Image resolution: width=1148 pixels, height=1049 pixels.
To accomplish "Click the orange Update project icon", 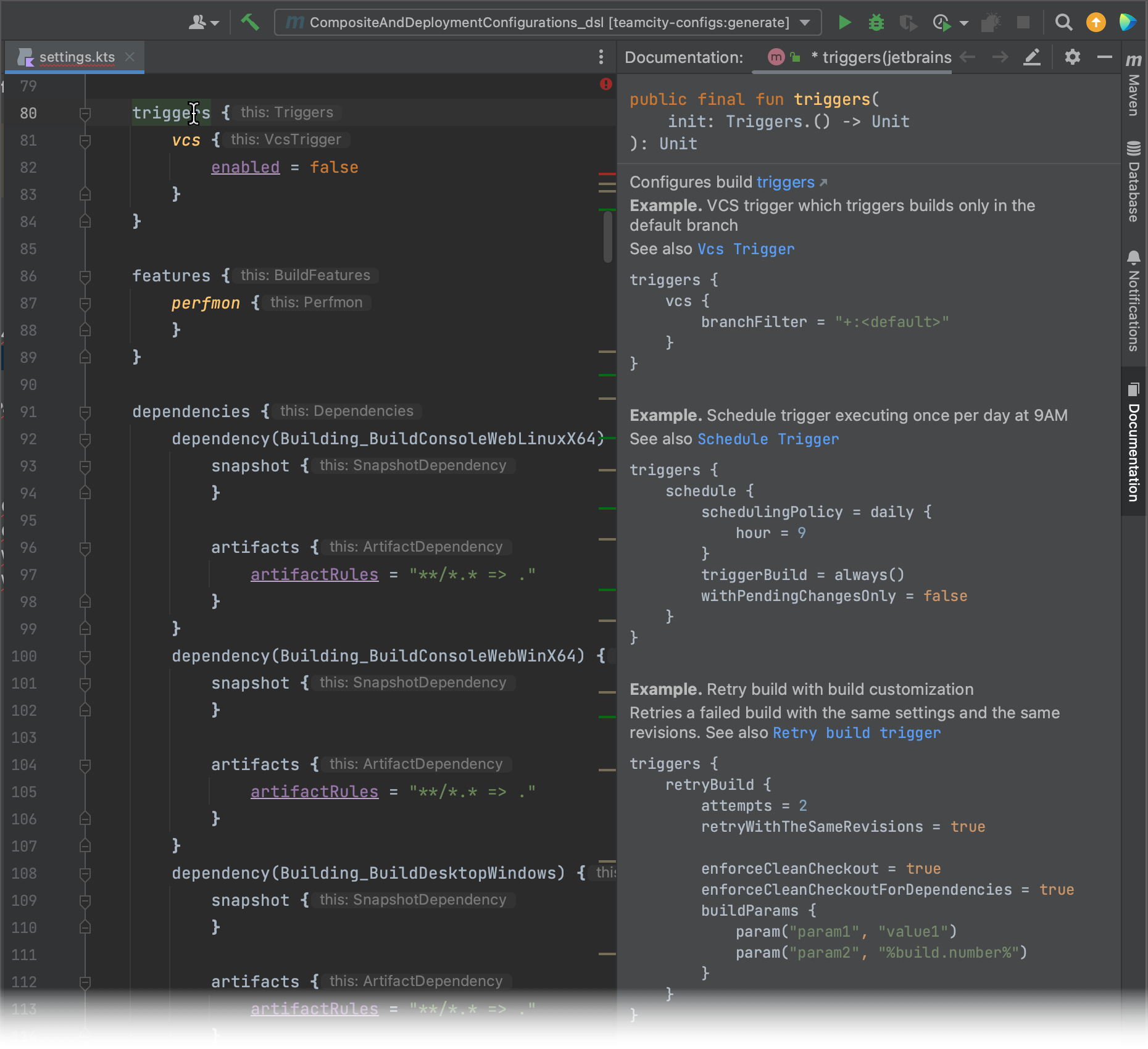I will point(1096,22).
